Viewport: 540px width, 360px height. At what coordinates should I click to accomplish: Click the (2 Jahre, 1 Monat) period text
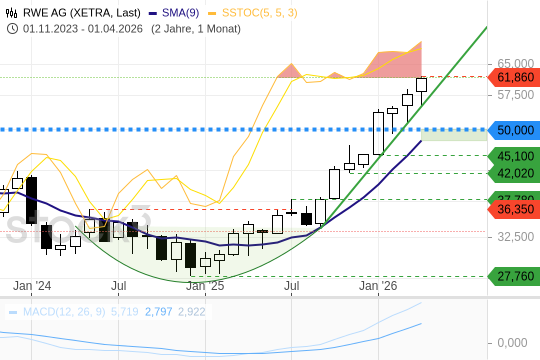click(196, 29)
